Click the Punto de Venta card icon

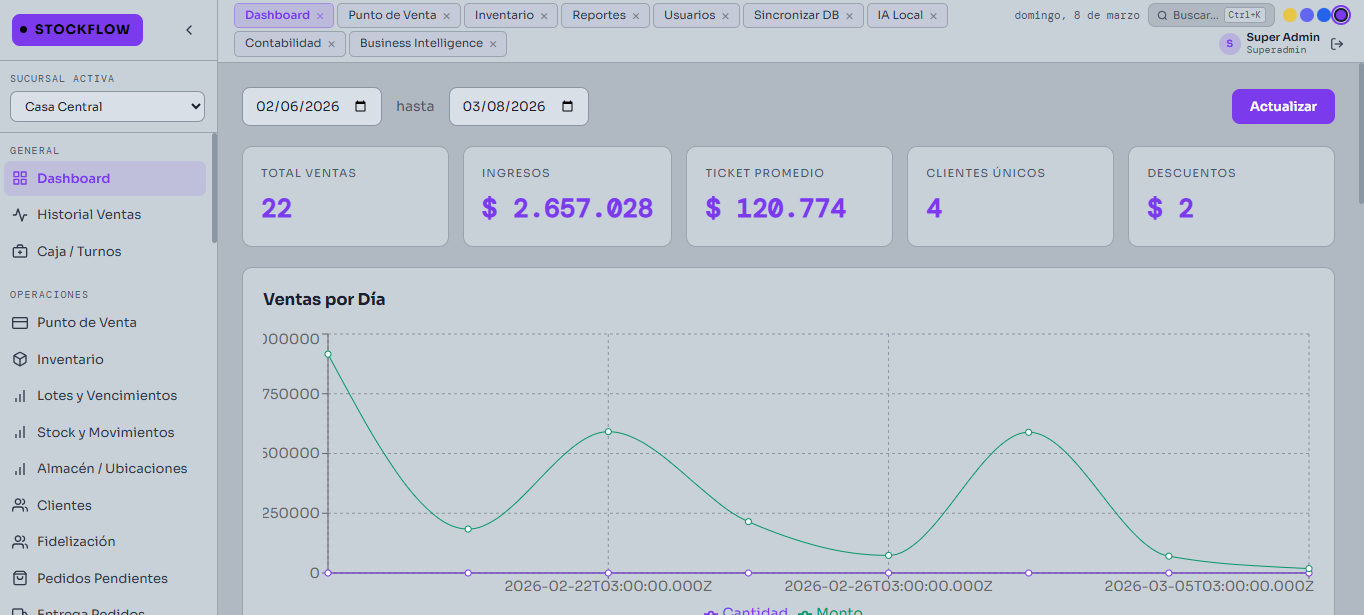point(19,323)
